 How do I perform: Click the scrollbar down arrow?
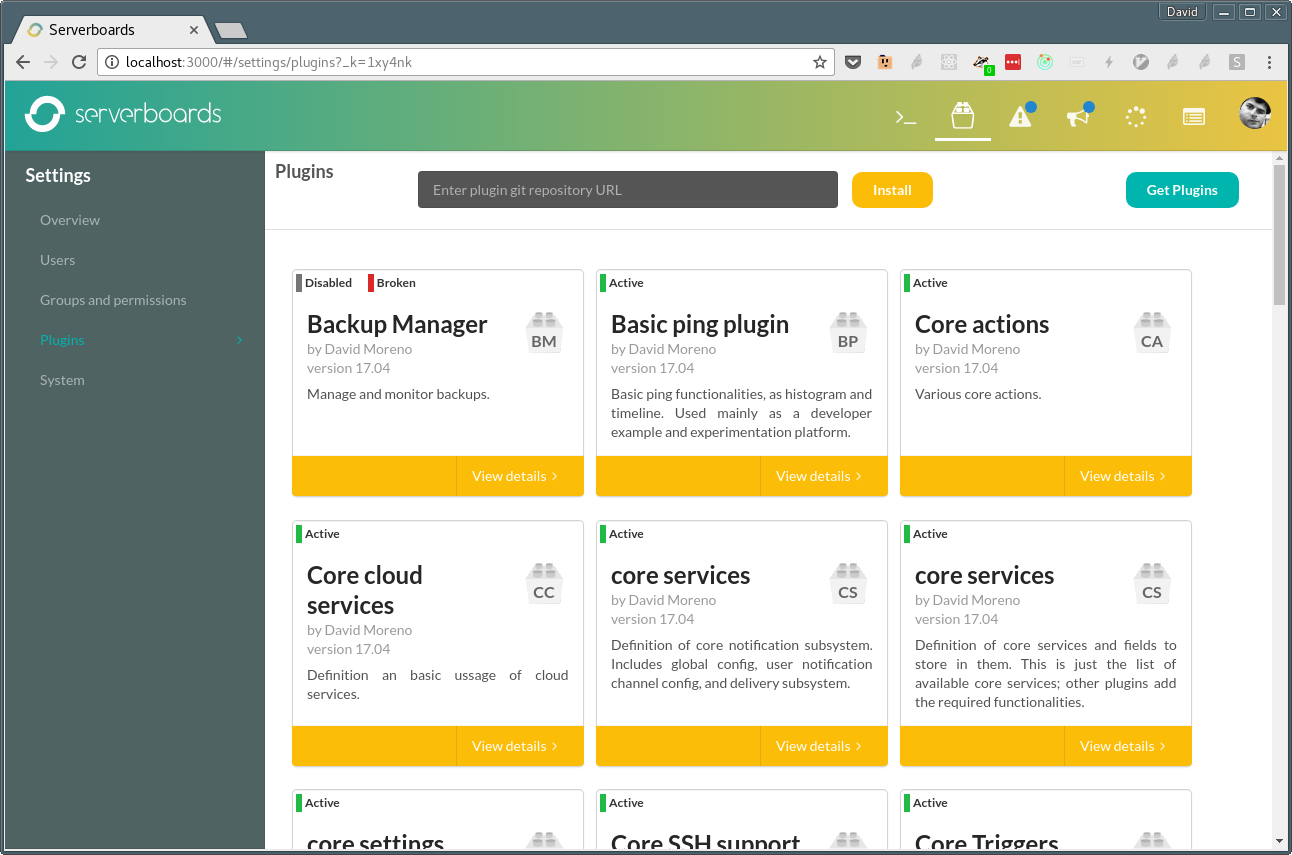(x=1279, y=841)
